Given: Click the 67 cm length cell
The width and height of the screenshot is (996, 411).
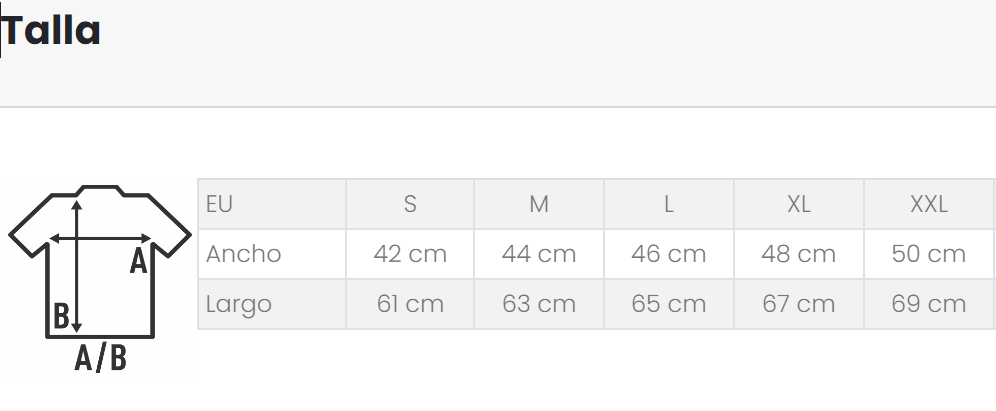Looking at the screenshot, I should point(798,304).
